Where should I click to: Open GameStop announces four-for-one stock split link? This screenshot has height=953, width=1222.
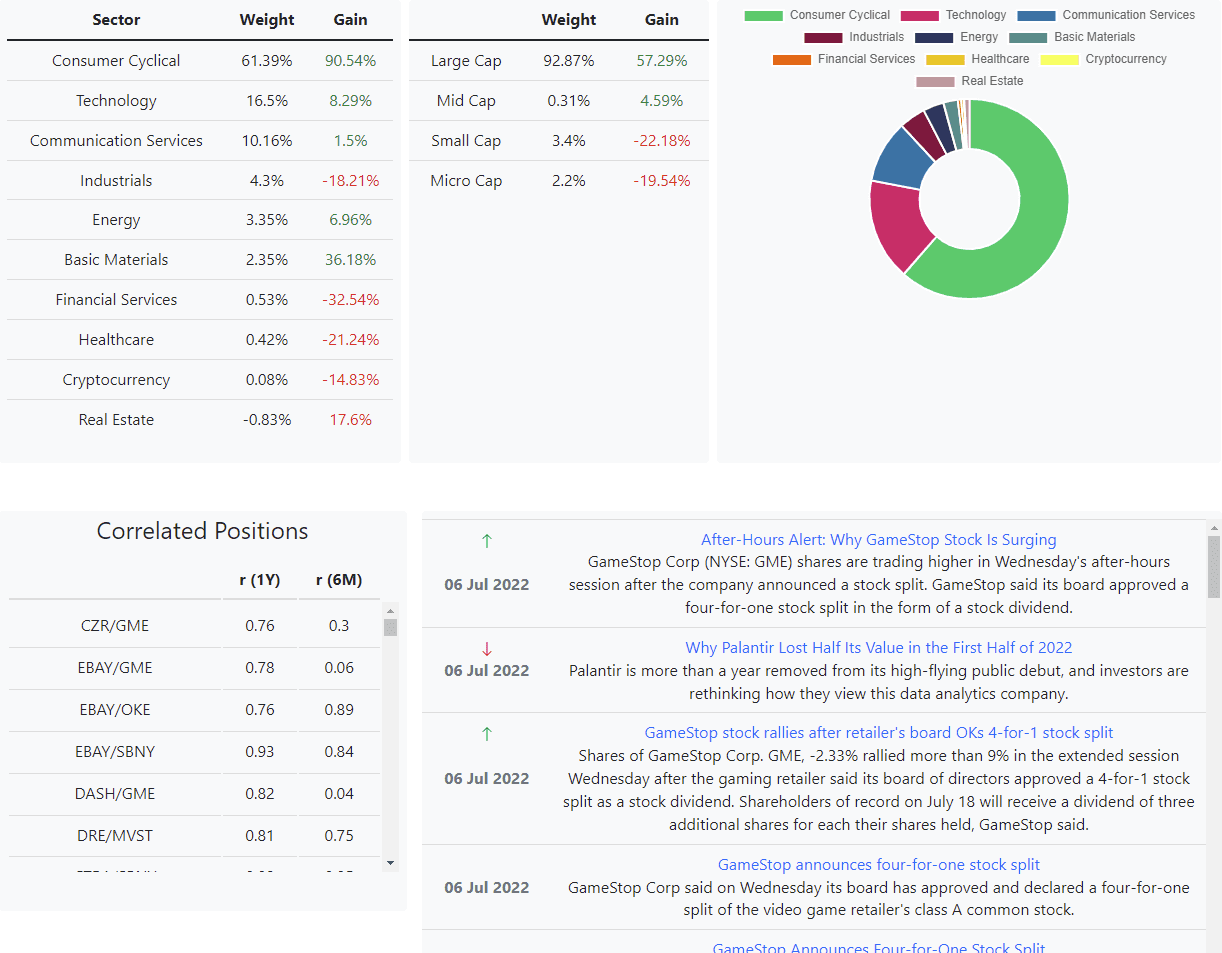878,865
